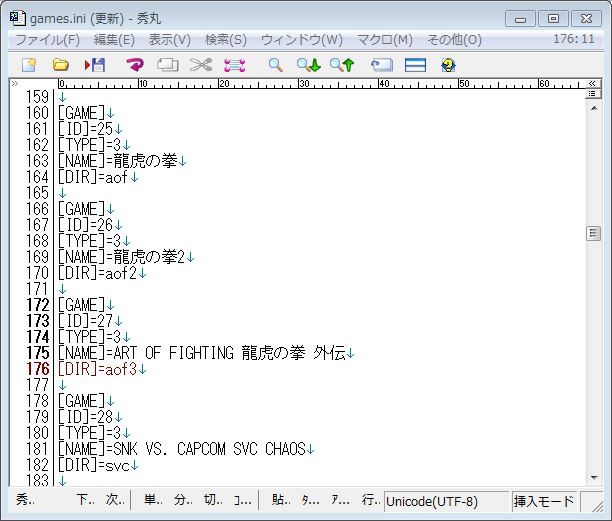Open the ウィンドウ(W) menu

(302, 40)
